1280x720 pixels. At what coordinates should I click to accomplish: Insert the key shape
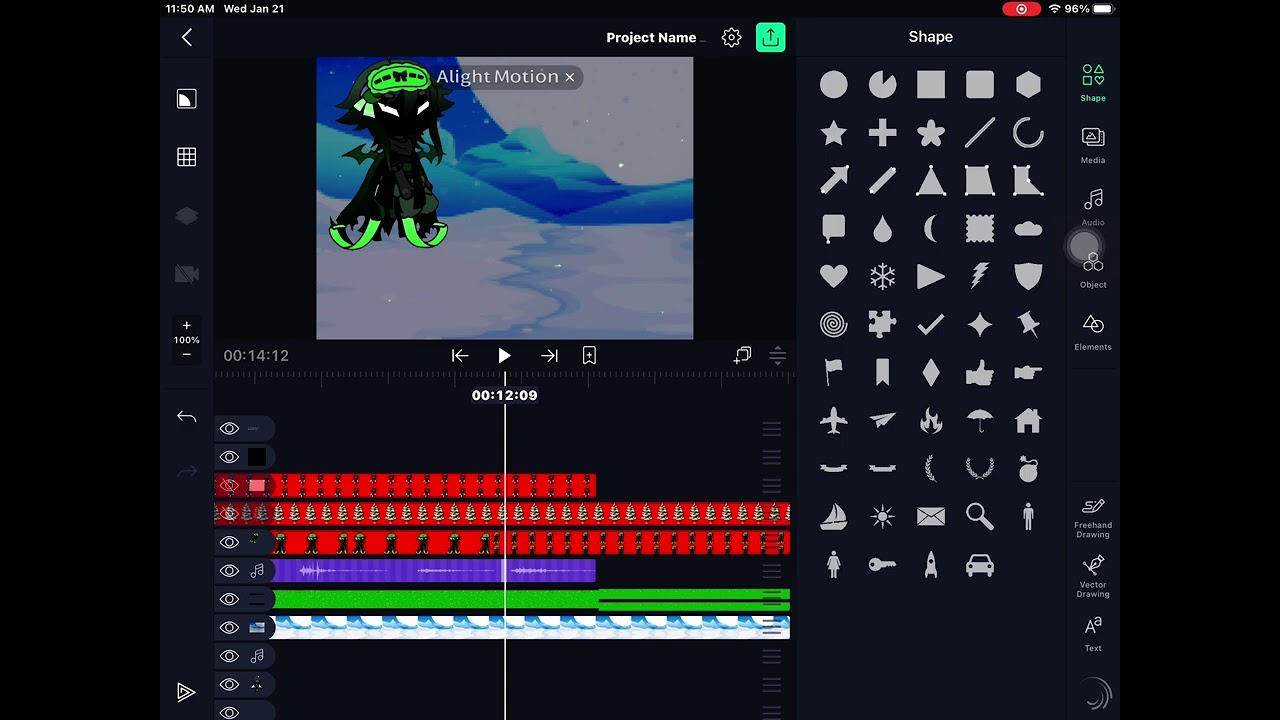click(882, 565)
